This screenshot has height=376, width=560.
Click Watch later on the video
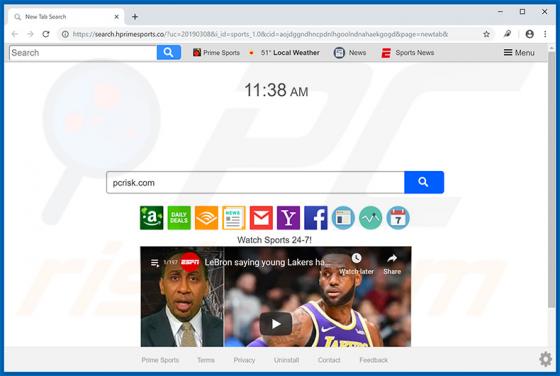tap(356, 264)
